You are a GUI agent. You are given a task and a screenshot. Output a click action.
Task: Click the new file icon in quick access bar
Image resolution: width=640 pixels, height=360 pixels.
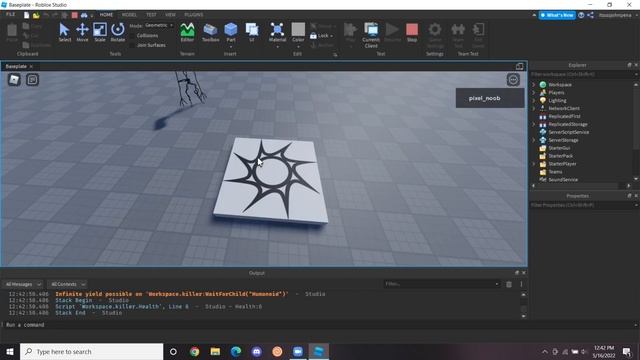click(27, 15)
